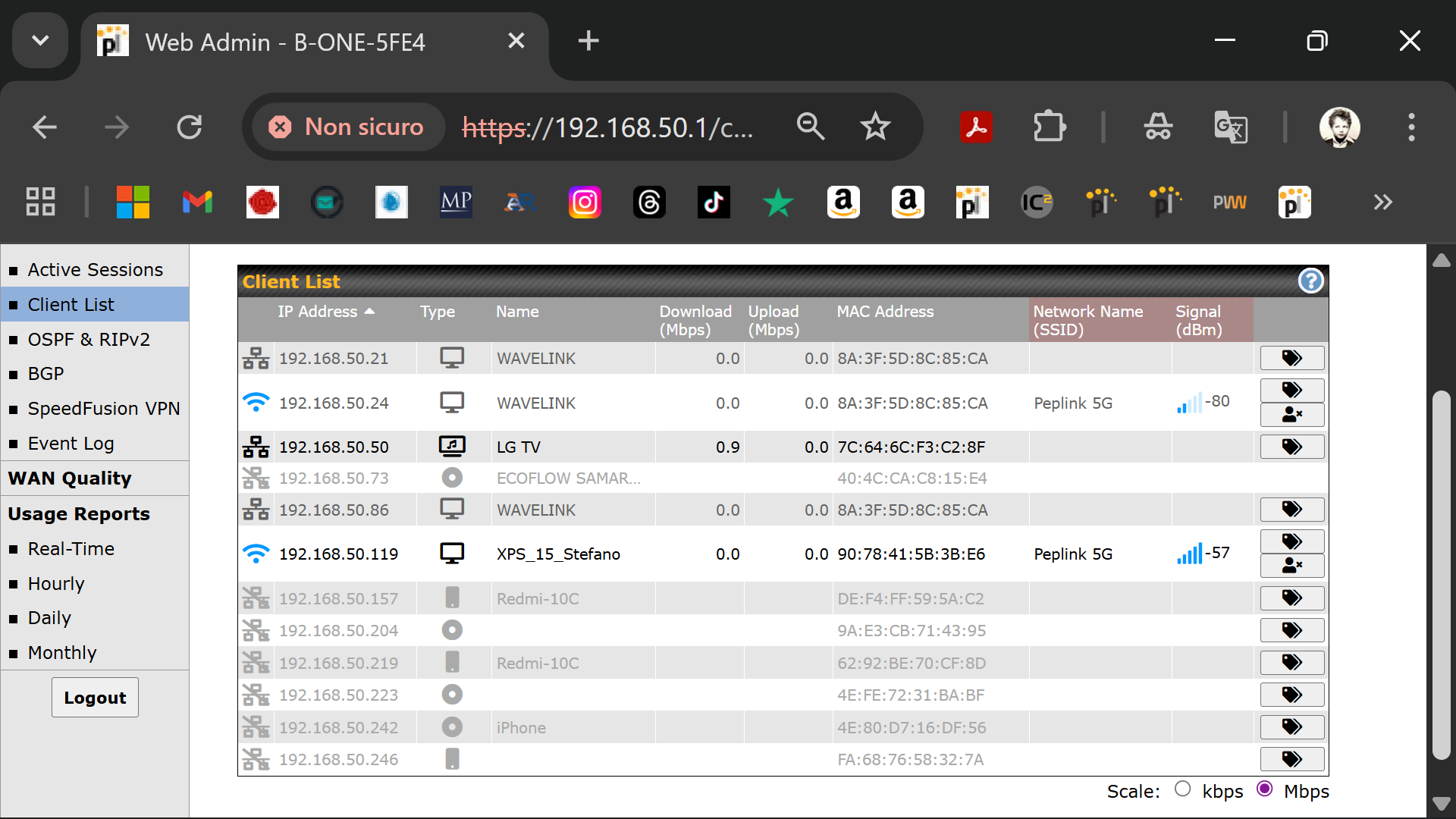Screen dimensions: 1456x819
Task: Open SpeedFusion VPN sidebar item
Action: [x=103, y=409]
